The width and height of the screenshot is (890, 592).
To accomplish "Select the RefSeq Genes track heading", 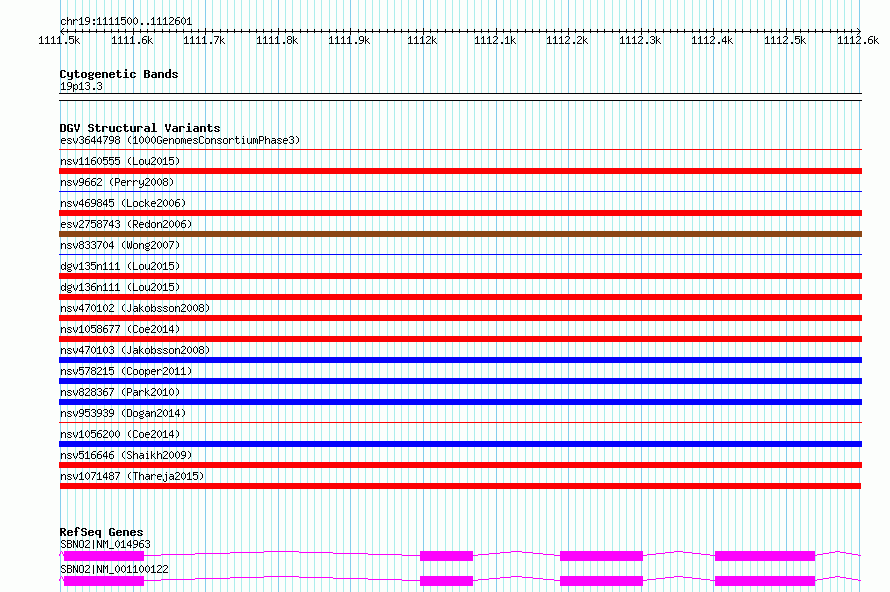I will (x=101, y=532).
